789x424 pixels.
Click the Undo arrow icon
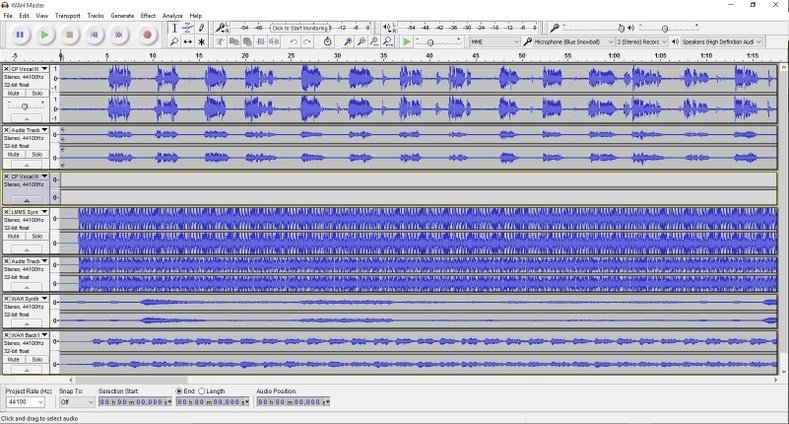click(x=293, y=42)
